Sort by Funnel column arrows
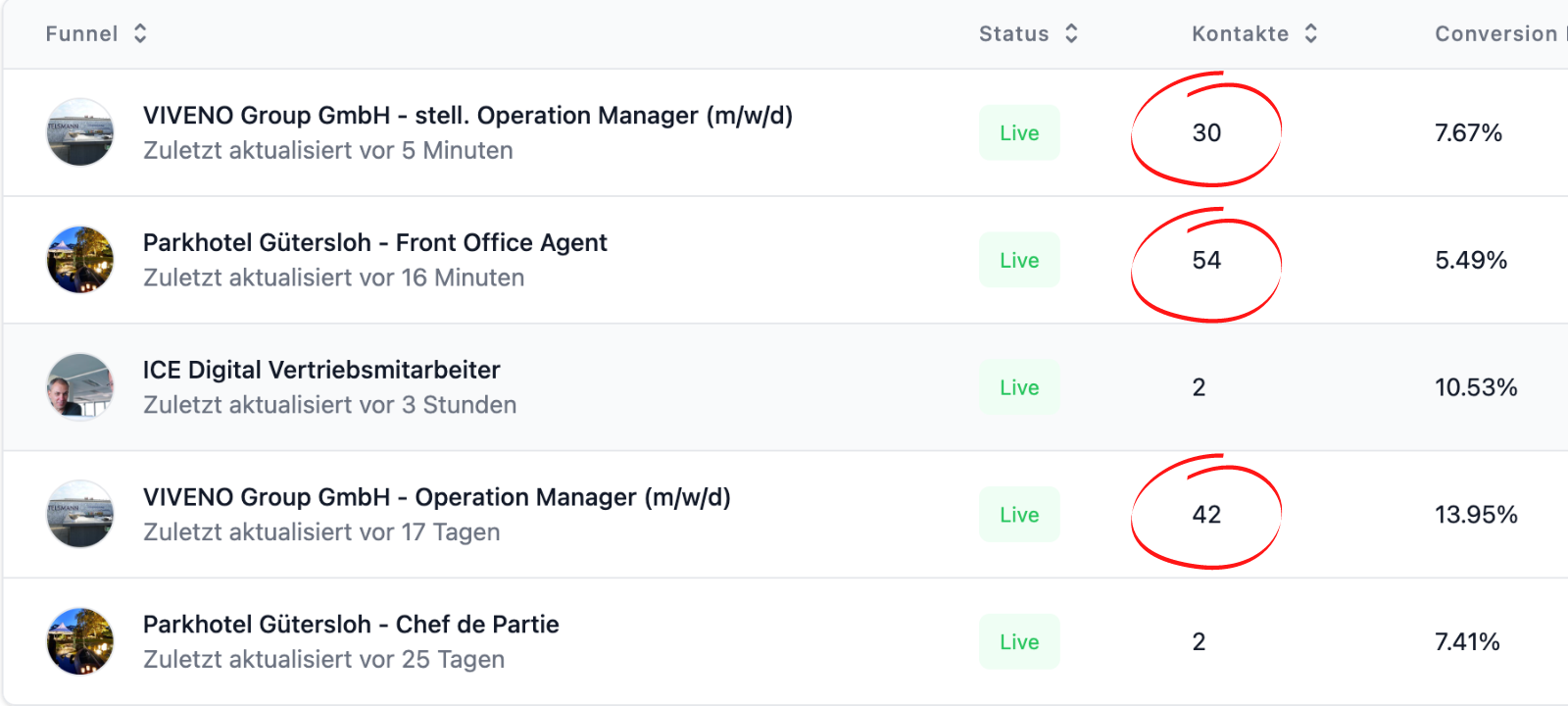1568x706 pixels. point(140,33)
